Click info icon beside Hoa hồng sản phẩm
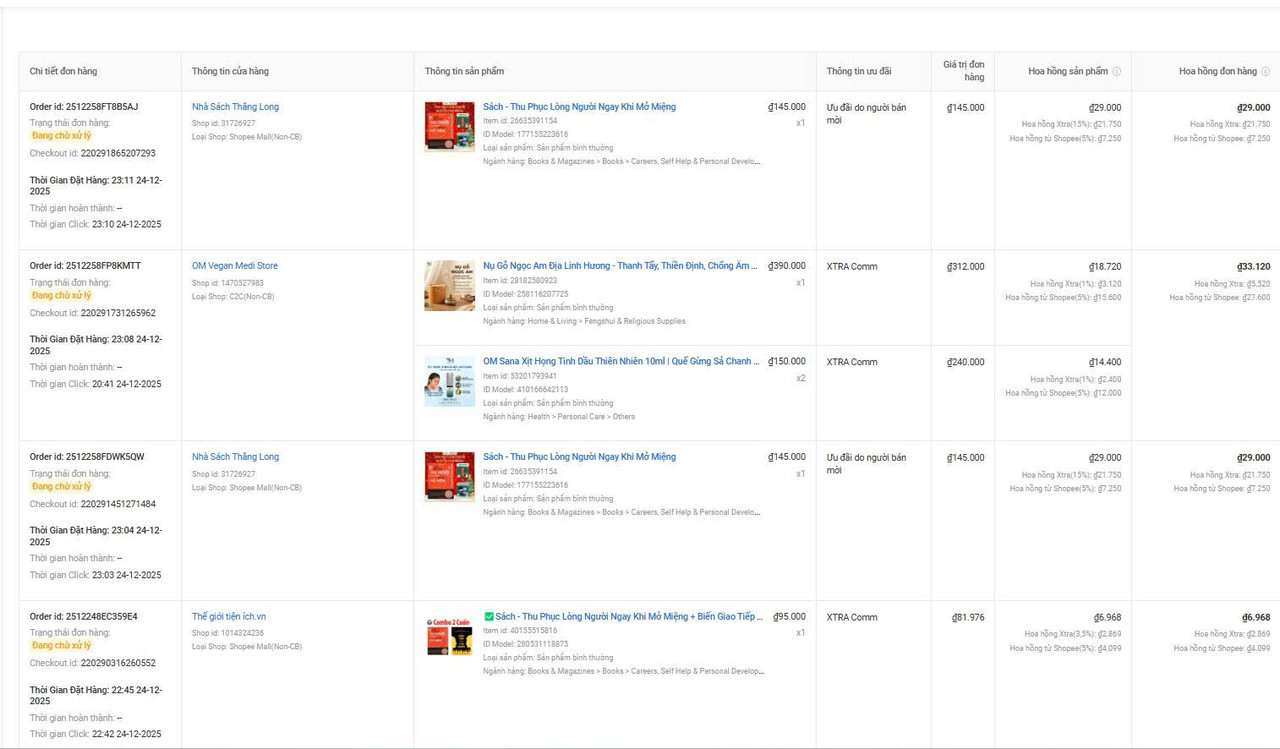The width and height of the screenshot is (1280, 749). (x=1117, y=72)
